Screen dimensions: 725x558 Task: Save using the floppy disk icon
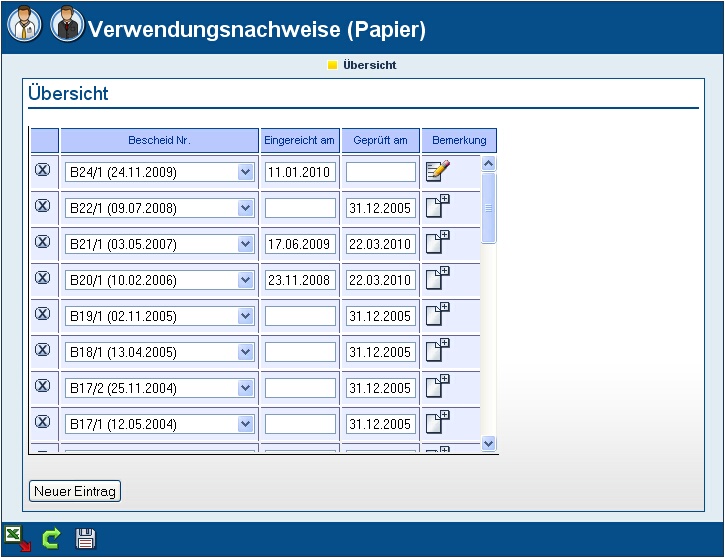86,539
